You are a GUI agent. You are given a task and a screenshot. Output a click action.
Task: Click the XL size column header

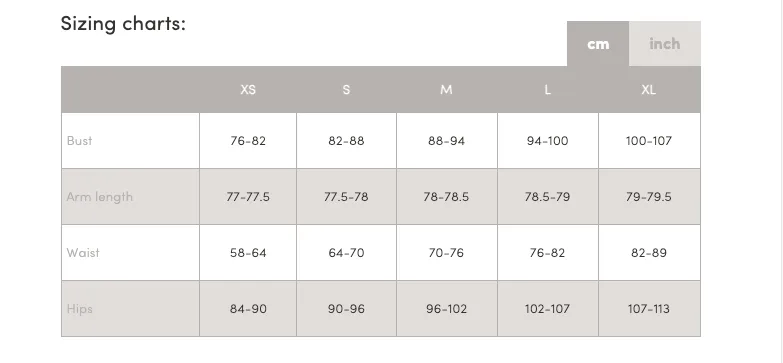coord(649,89)
